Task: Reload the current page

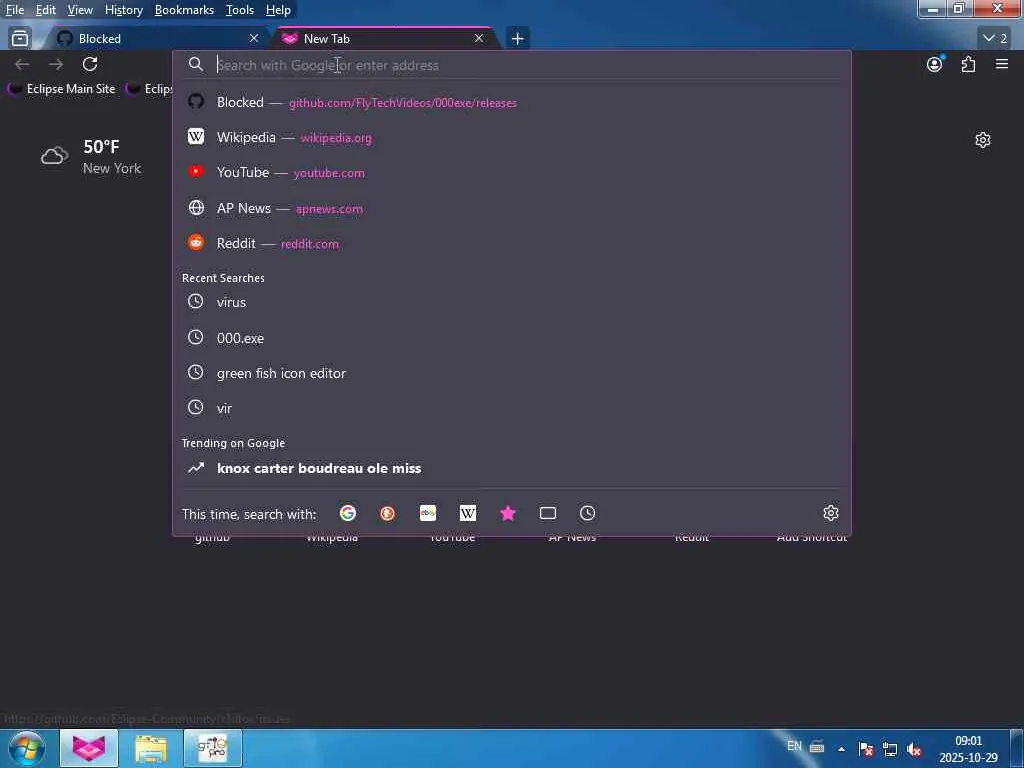Action: (90, 64)
